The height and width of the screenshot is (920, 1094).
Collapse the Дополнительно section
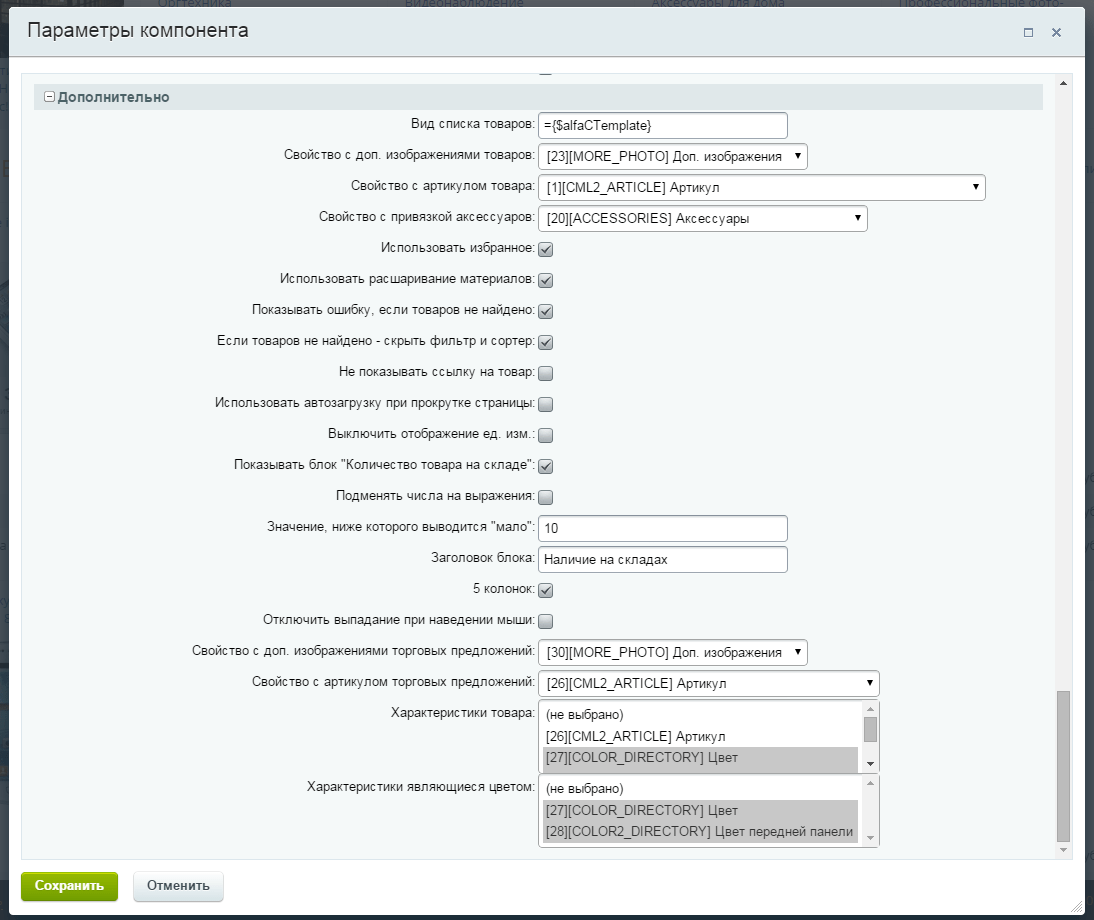(50, 97)
